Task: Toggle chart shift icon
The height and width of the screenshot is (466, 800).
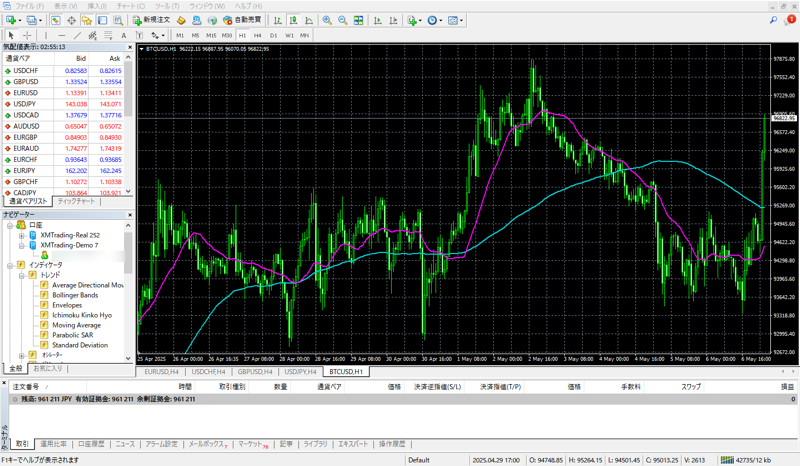Action: (x=393, y=20)
